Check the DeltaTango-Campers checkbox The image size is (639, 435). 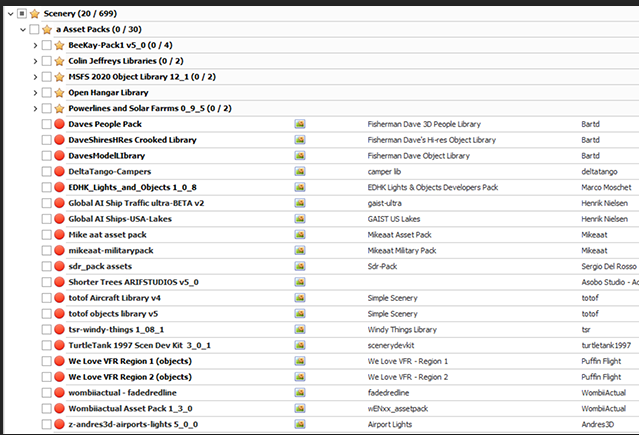47,172
